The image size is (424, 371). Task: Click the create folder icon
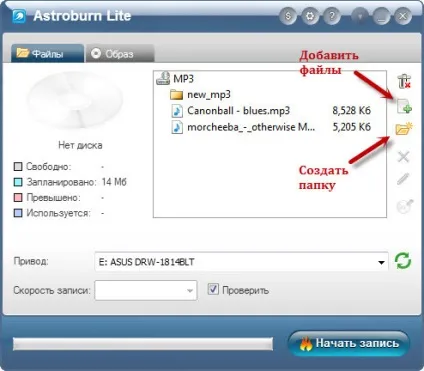tap(404, 129)
